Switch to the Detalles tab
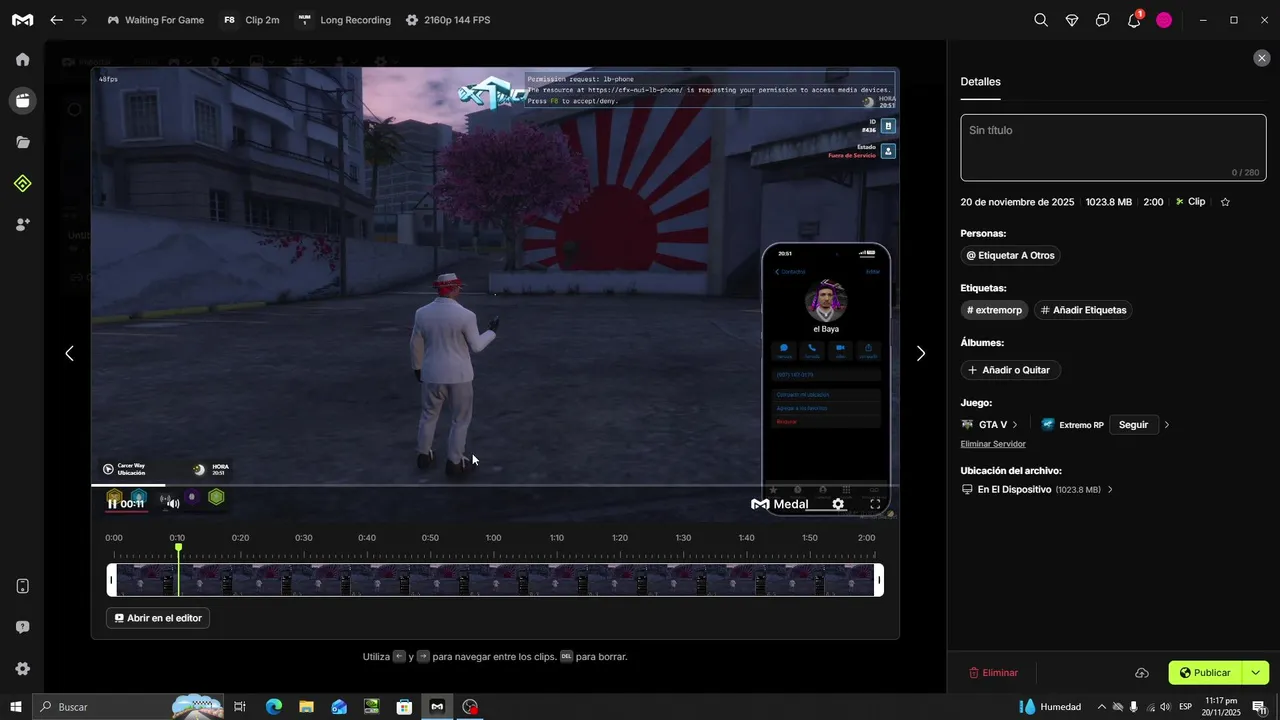Image resolution: width=1280 pixels, height=720 pixels. 980,82
